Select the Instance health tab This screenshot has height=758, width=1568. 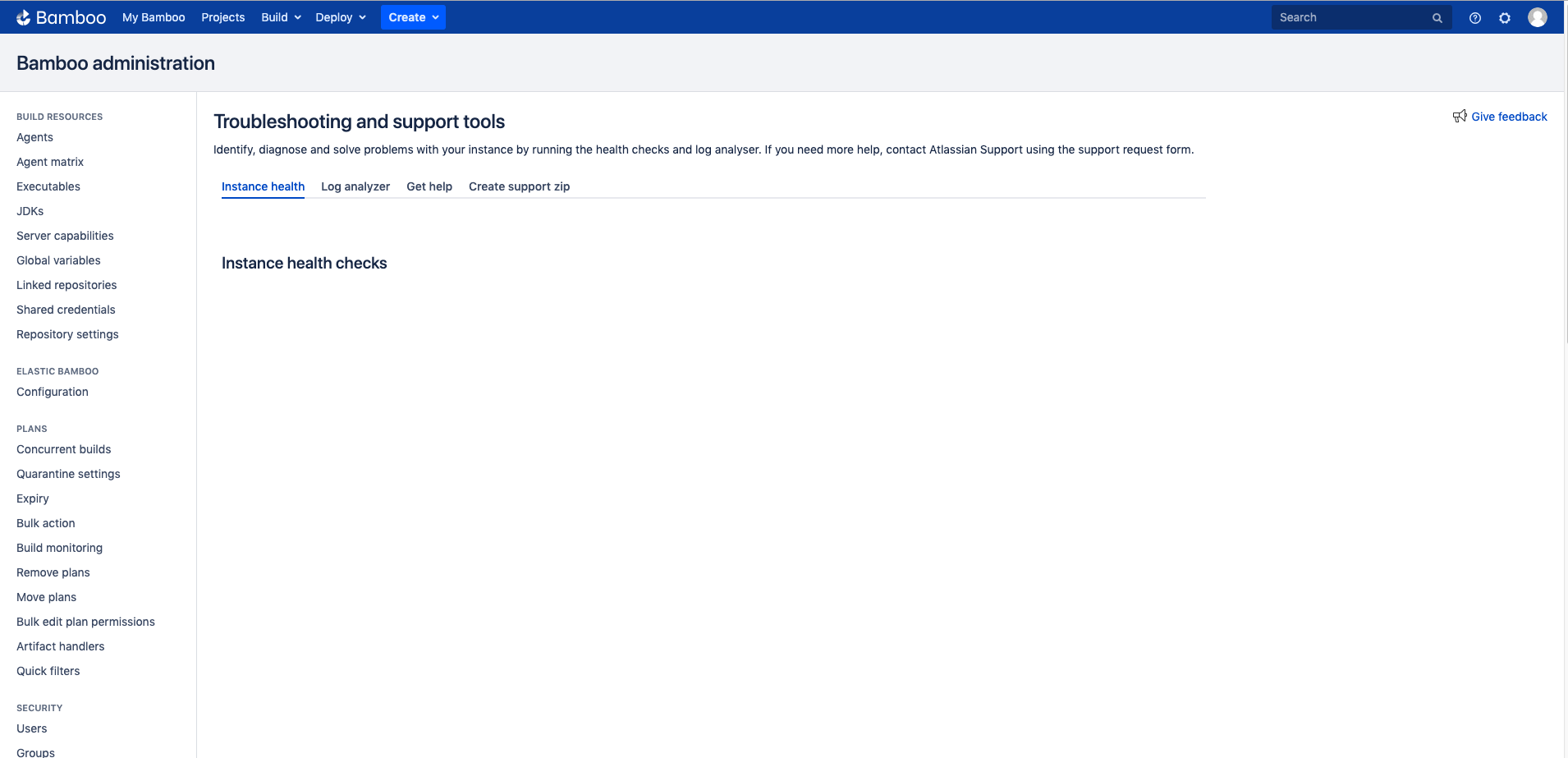(263, 186)
